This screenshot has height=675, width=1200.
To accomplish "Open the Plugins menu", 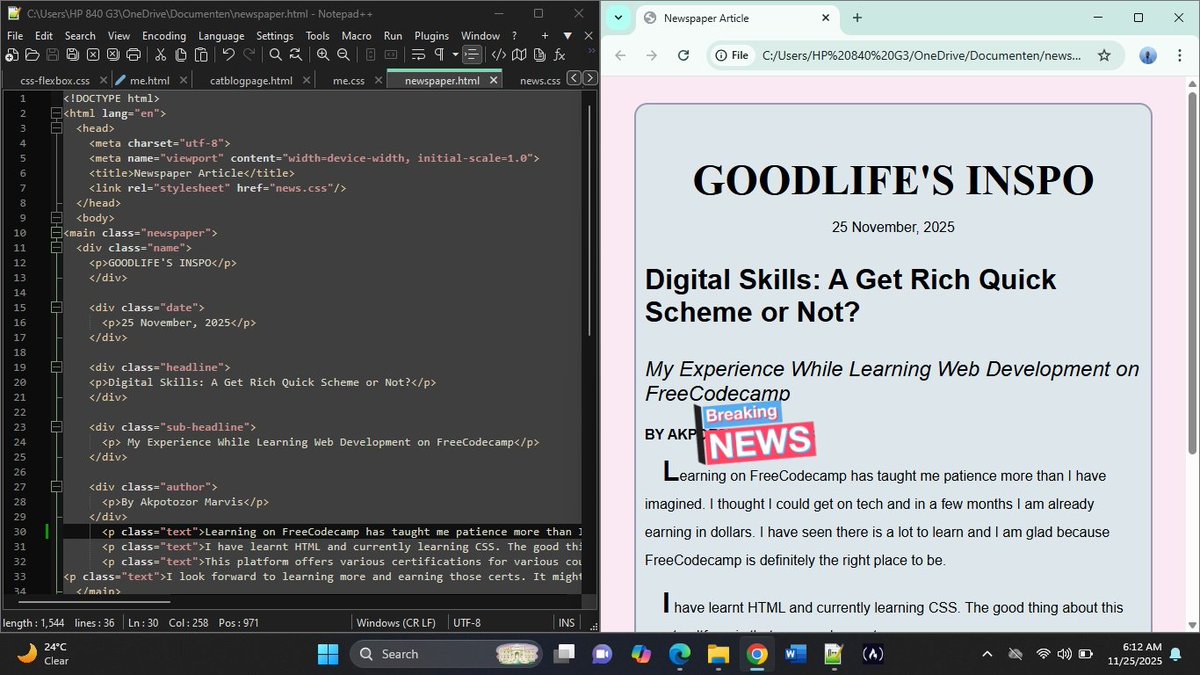I will [x=432, y=36].
